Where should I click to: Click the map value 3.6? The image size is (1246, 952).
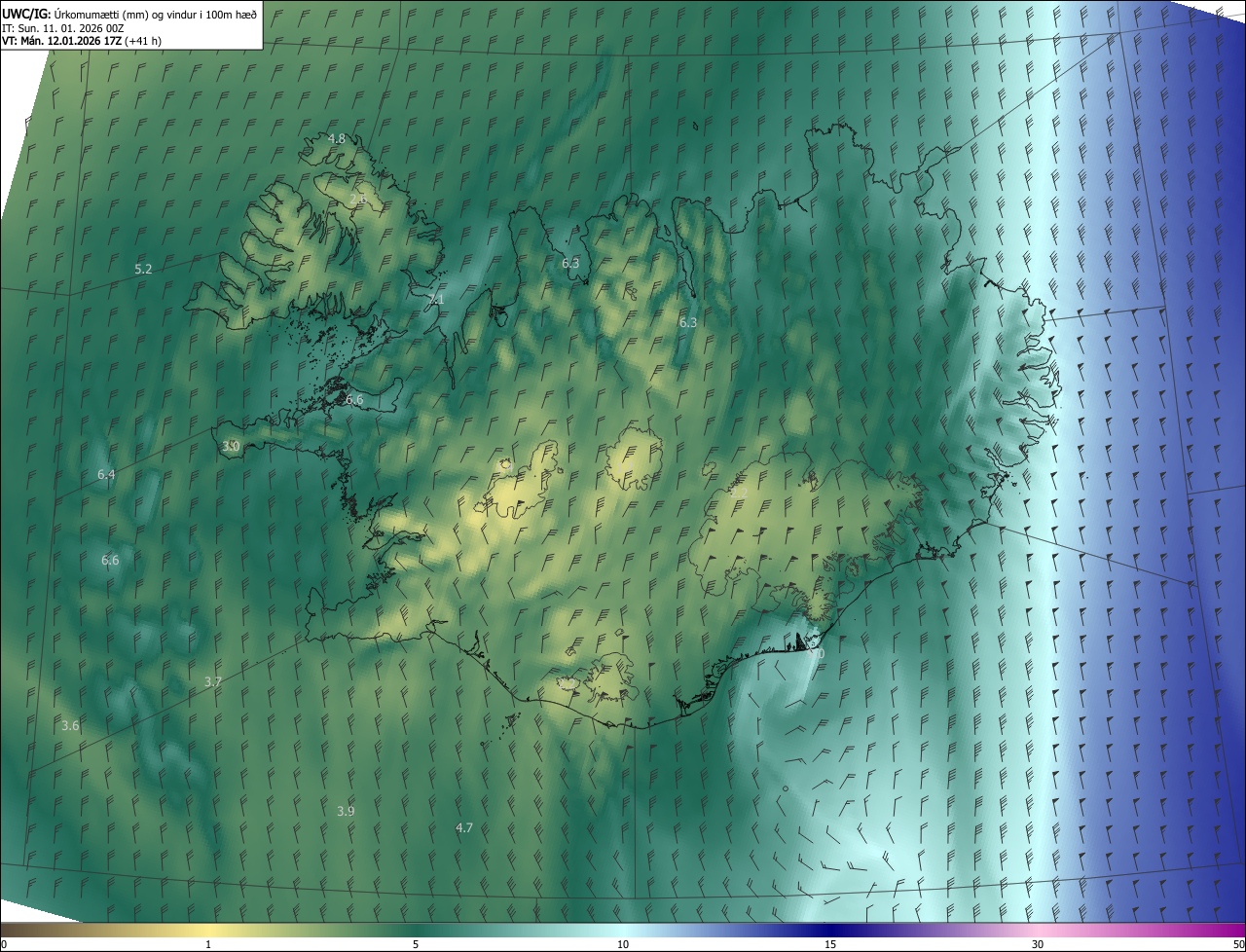point(70,726)
